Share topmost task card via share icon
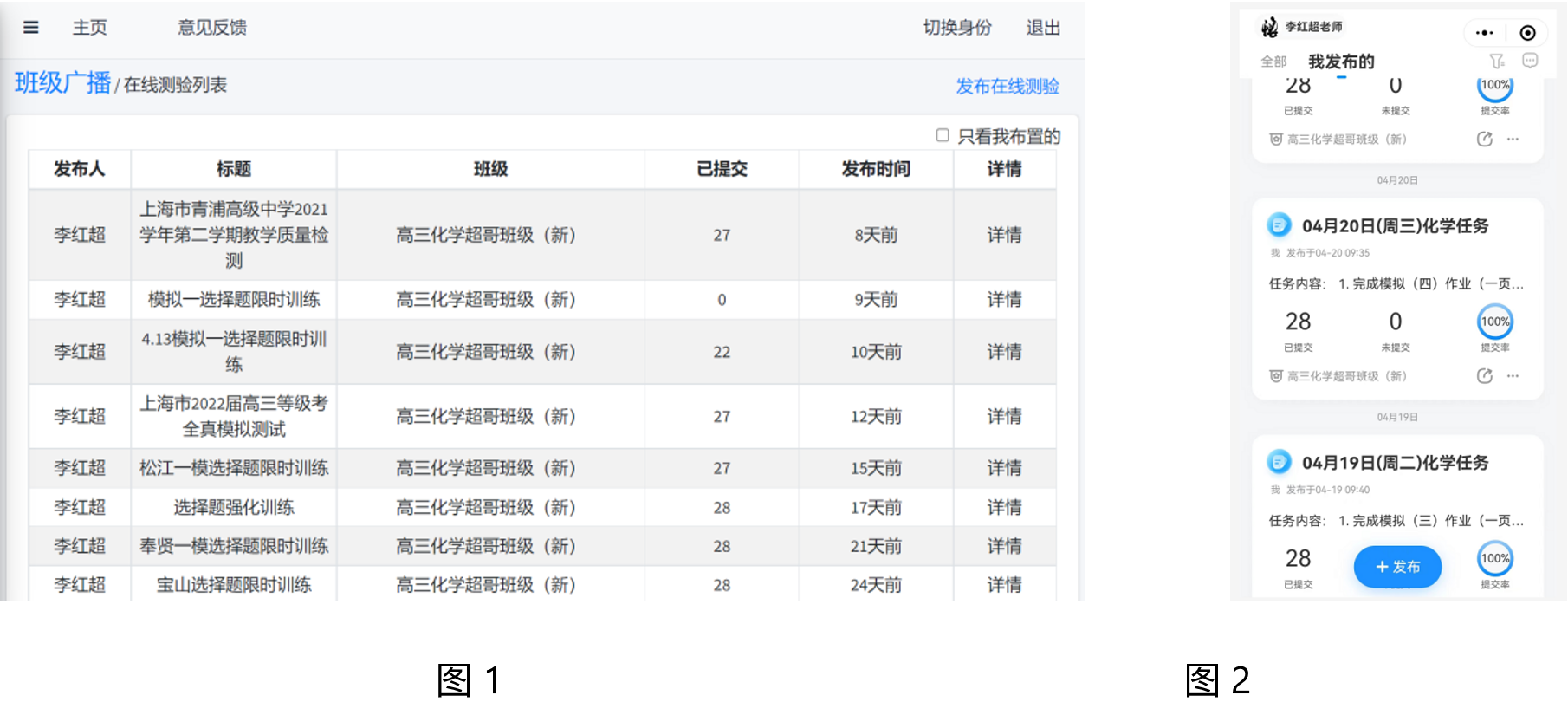 1485,139
